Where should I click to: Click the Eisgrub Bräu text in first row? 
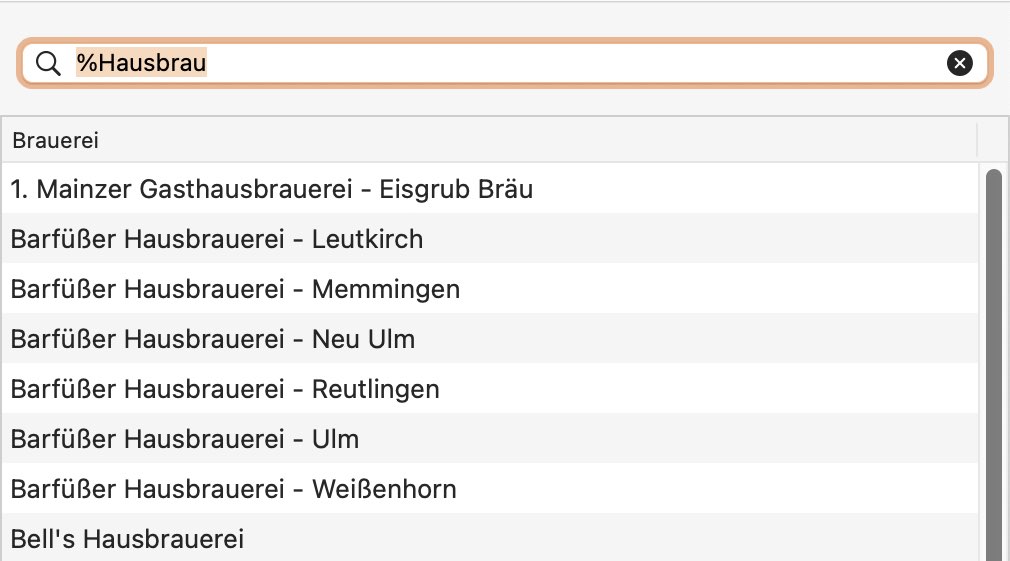coord(456,189)
